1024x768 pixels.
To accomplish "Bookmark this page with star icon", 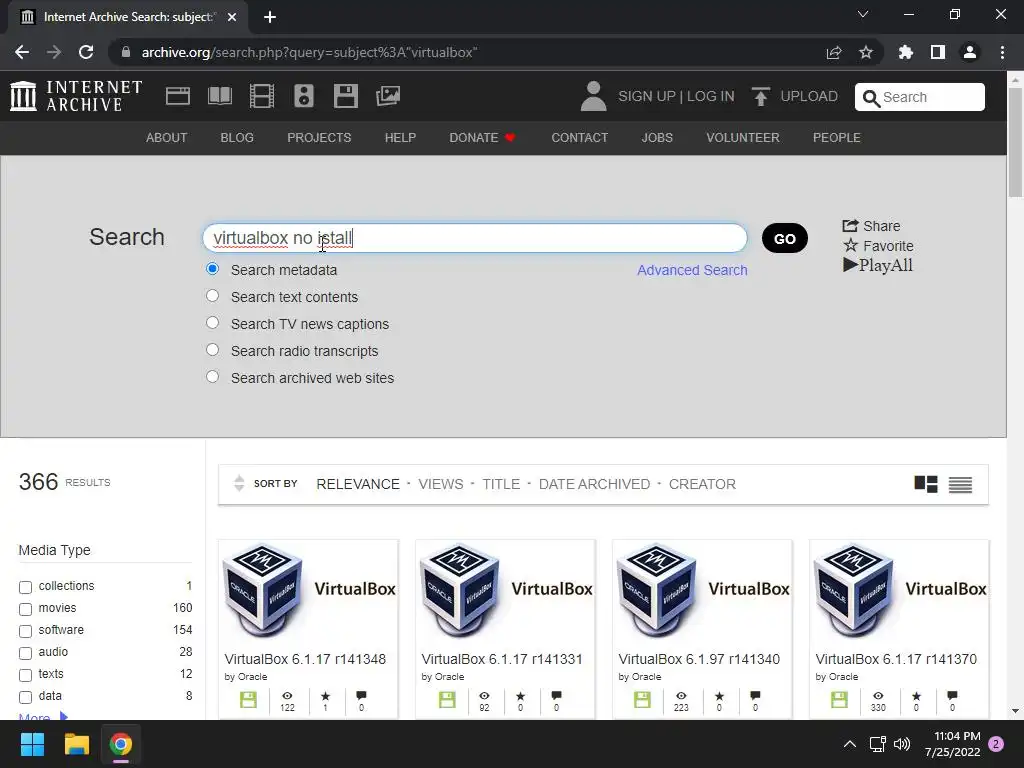I will [x=866, y=52].
